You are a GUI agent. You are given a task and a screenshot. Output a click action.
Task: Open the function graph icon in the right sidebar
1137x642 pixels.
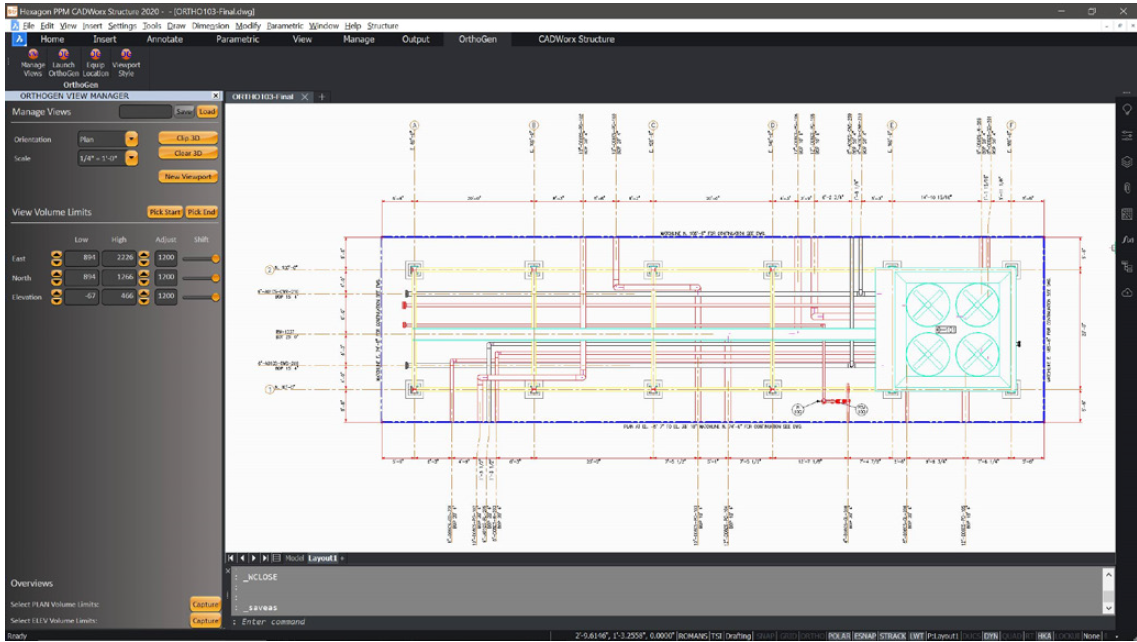click(1127, 240)
